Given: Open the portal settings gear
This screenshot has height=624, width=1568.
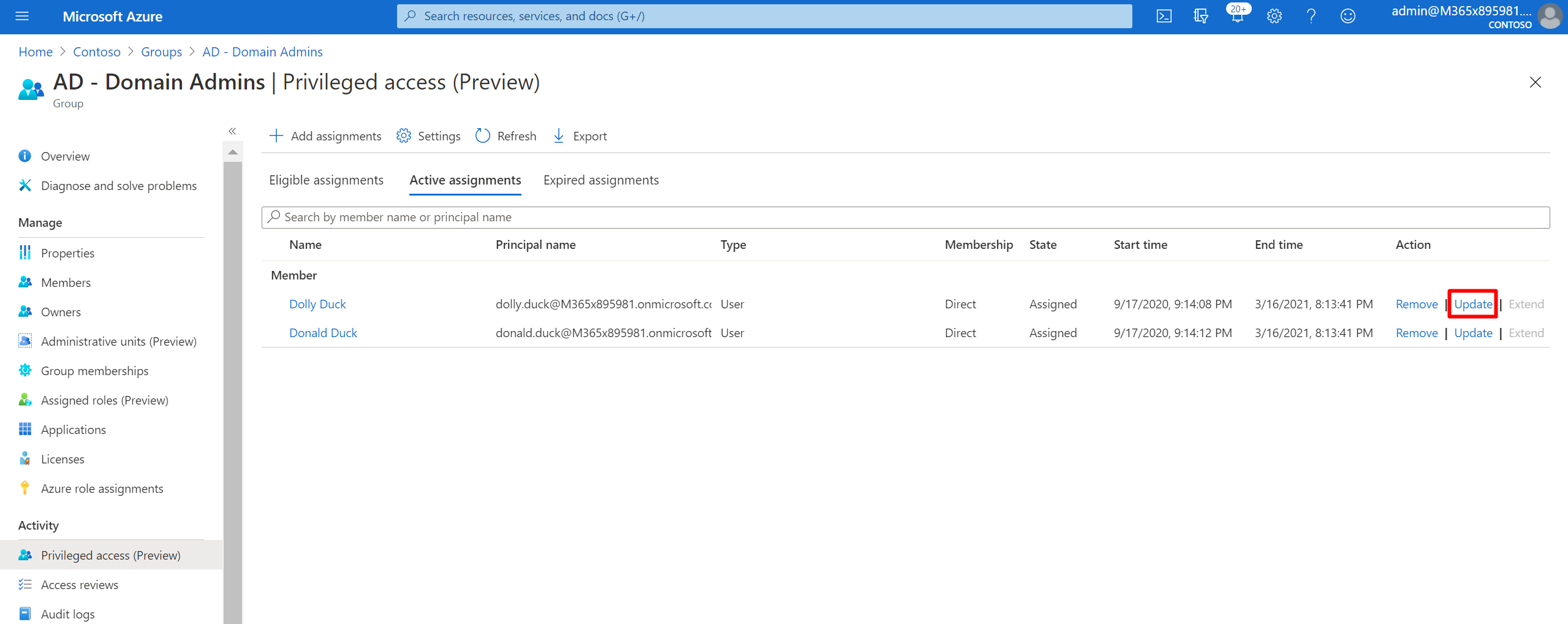Looking at the screenshot, I should tap(1274, 16).
